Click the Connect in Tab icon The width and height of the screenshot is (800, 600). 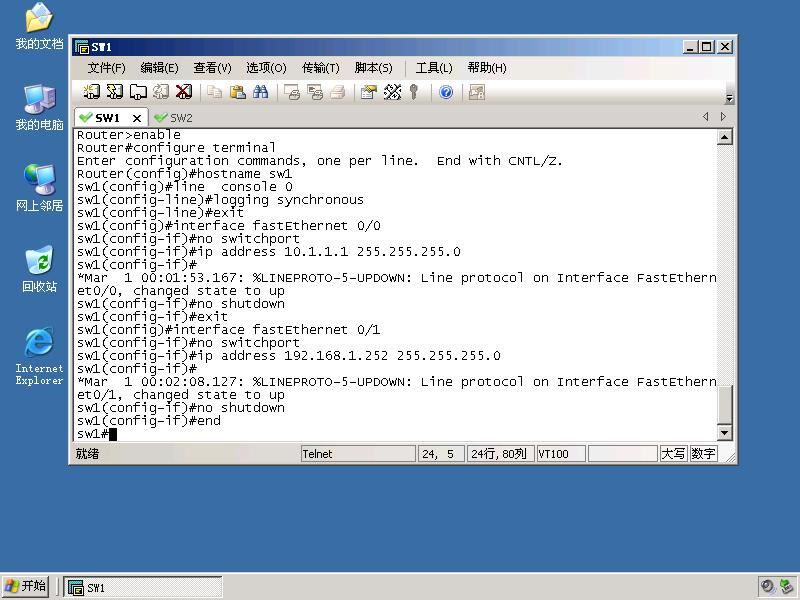pyautogui.click(x=138, y=92)
